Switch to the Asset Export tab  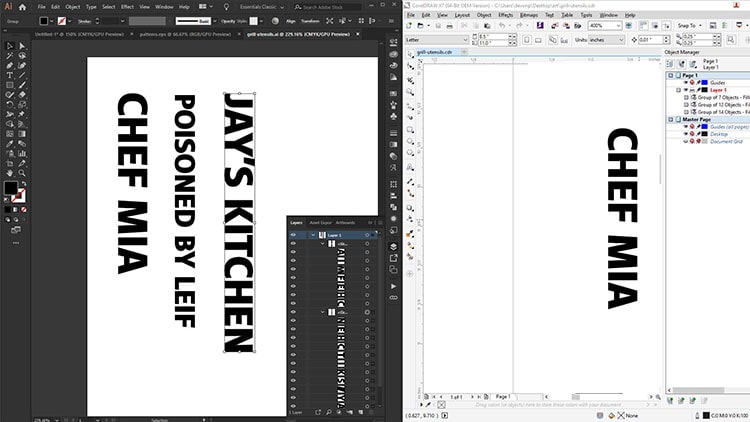321,222
